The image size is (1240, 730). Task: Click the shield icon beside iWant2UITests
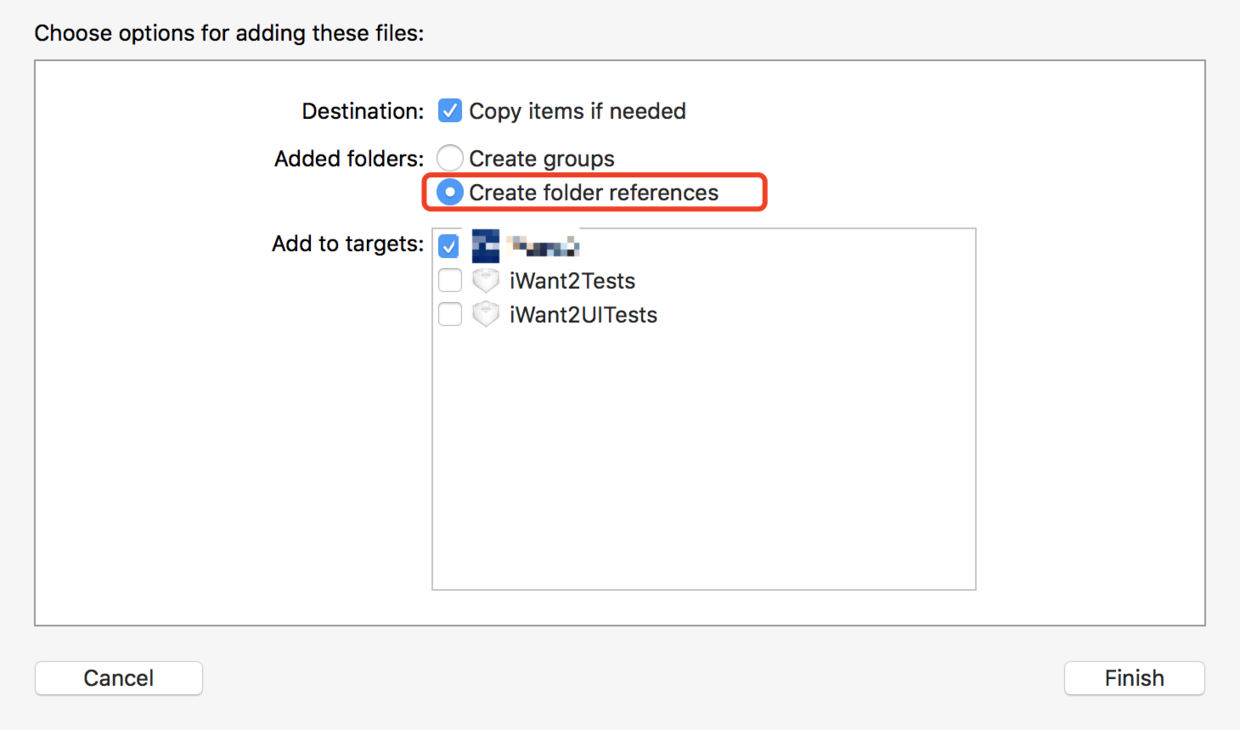point(485,315)
